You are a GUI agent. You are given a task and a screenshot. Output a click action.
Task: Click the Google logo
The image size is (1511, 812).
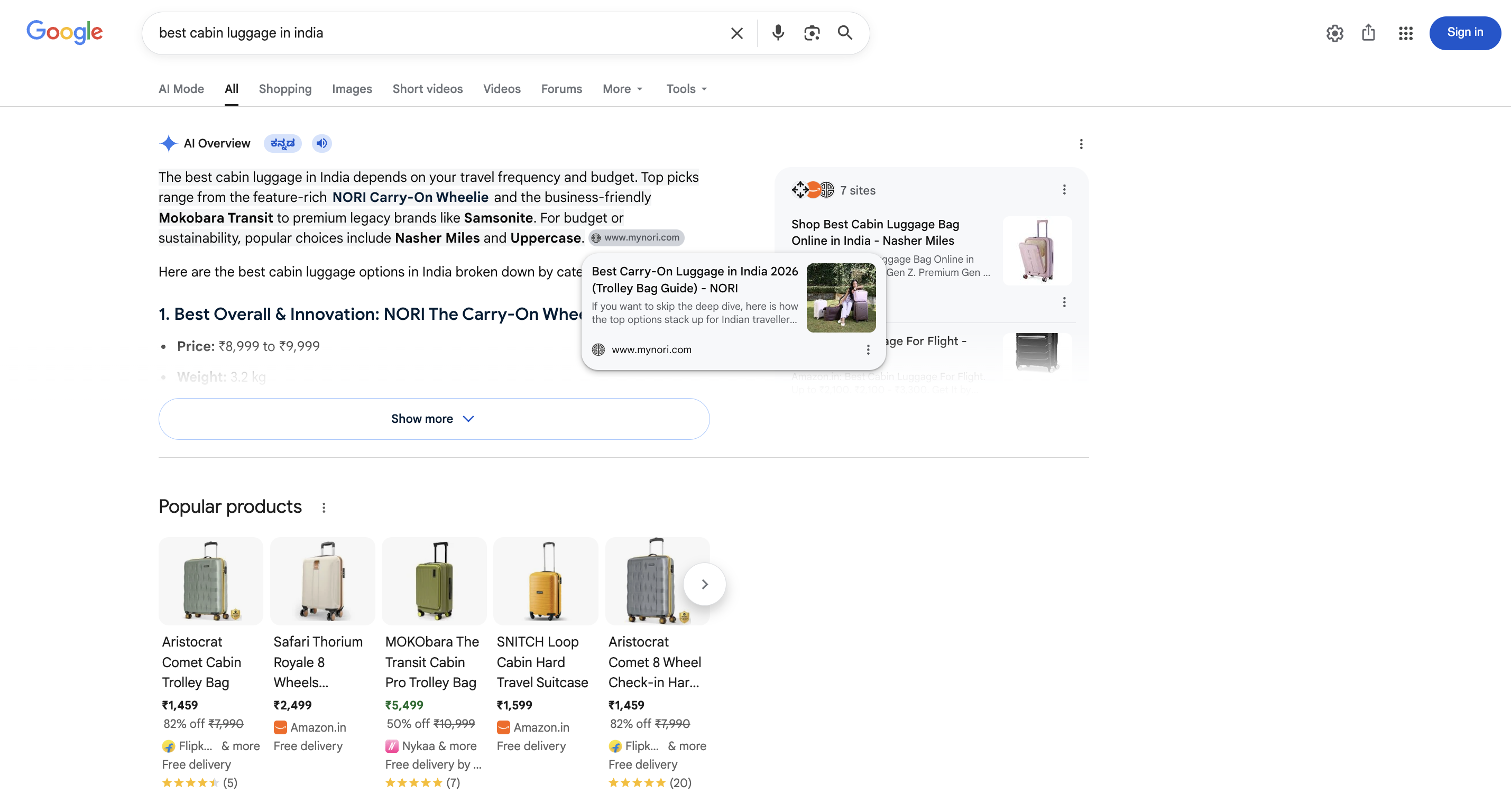pyautogui.click(x=65, y=32)
